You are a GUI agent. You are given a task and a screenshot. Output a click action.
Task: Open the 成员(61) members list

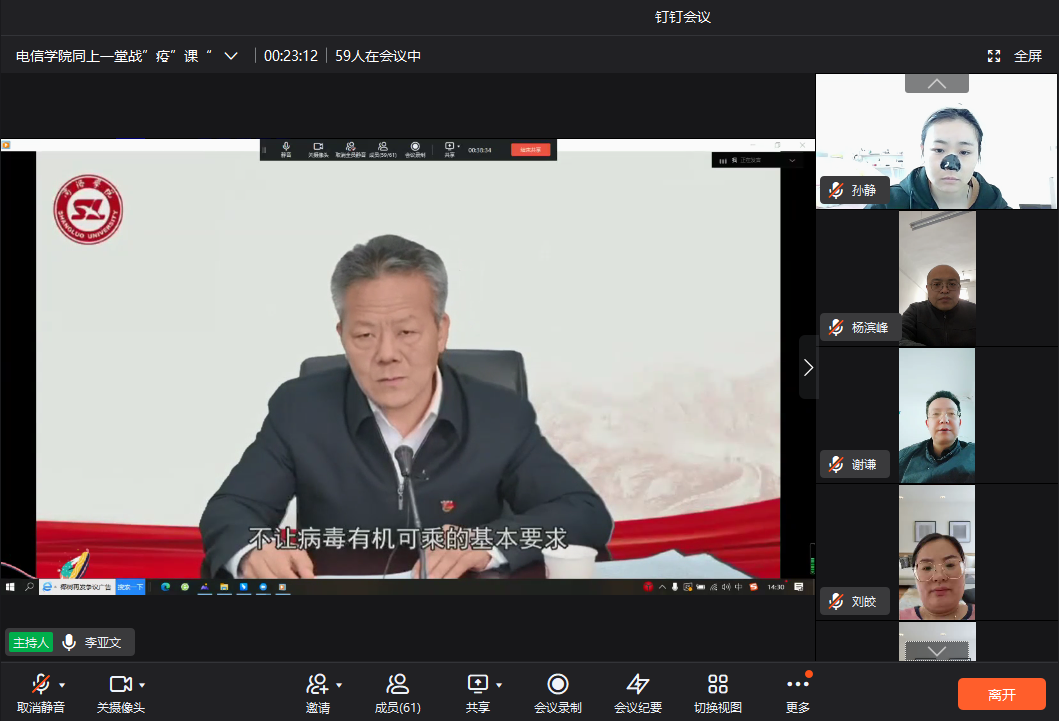coord(397,684)
